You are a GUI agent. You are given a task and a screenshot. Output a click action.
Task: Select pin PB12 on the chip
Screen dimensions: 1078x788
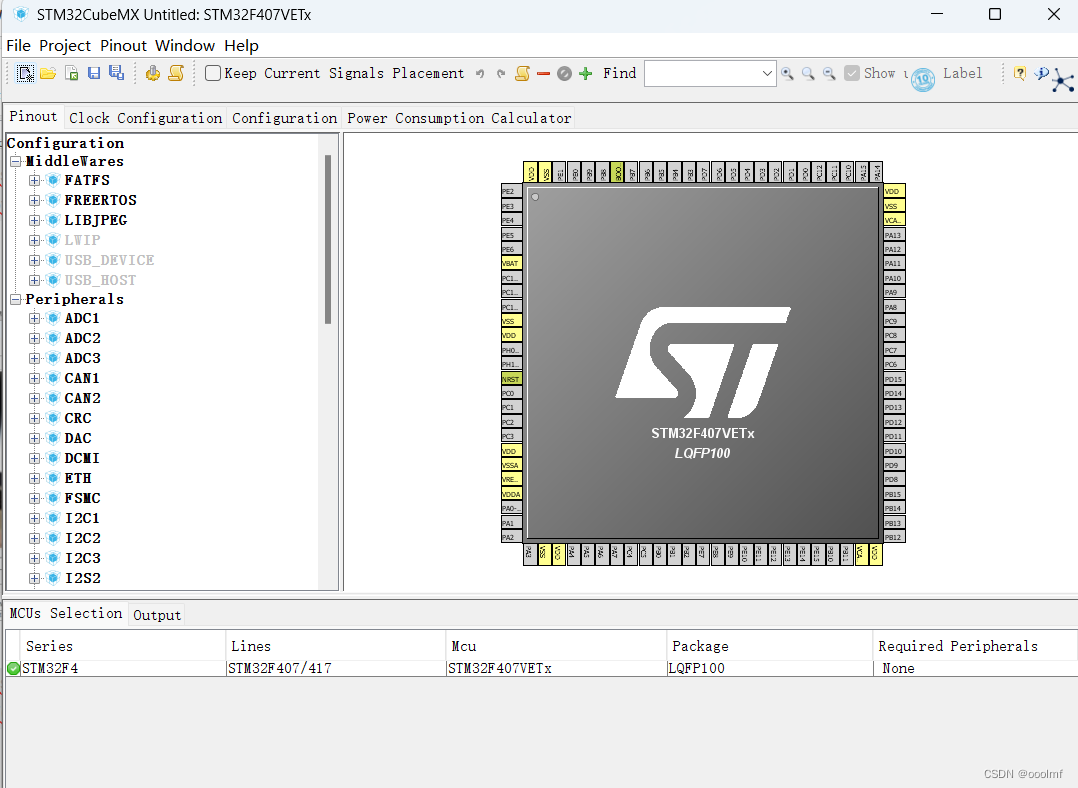pyautogui.click(x=894, y=537)
